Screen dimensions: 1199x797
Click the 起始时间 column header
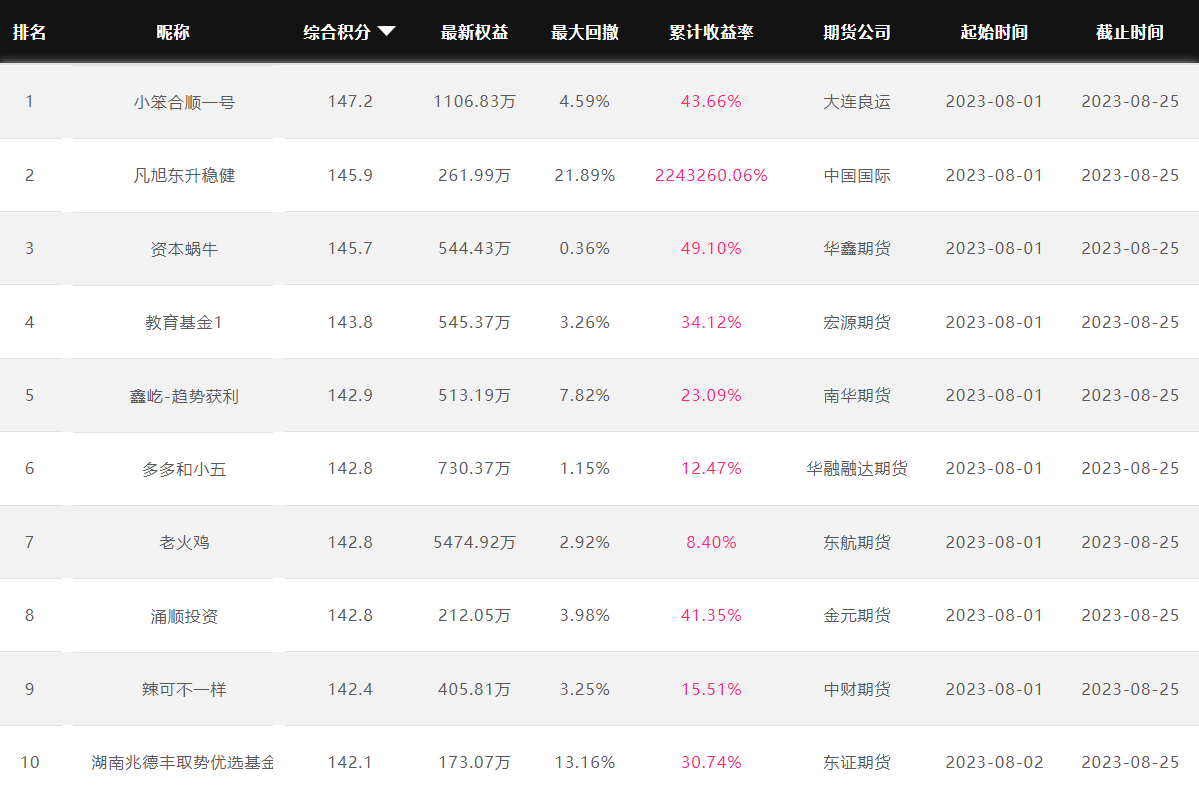click(x=994, y=32)
